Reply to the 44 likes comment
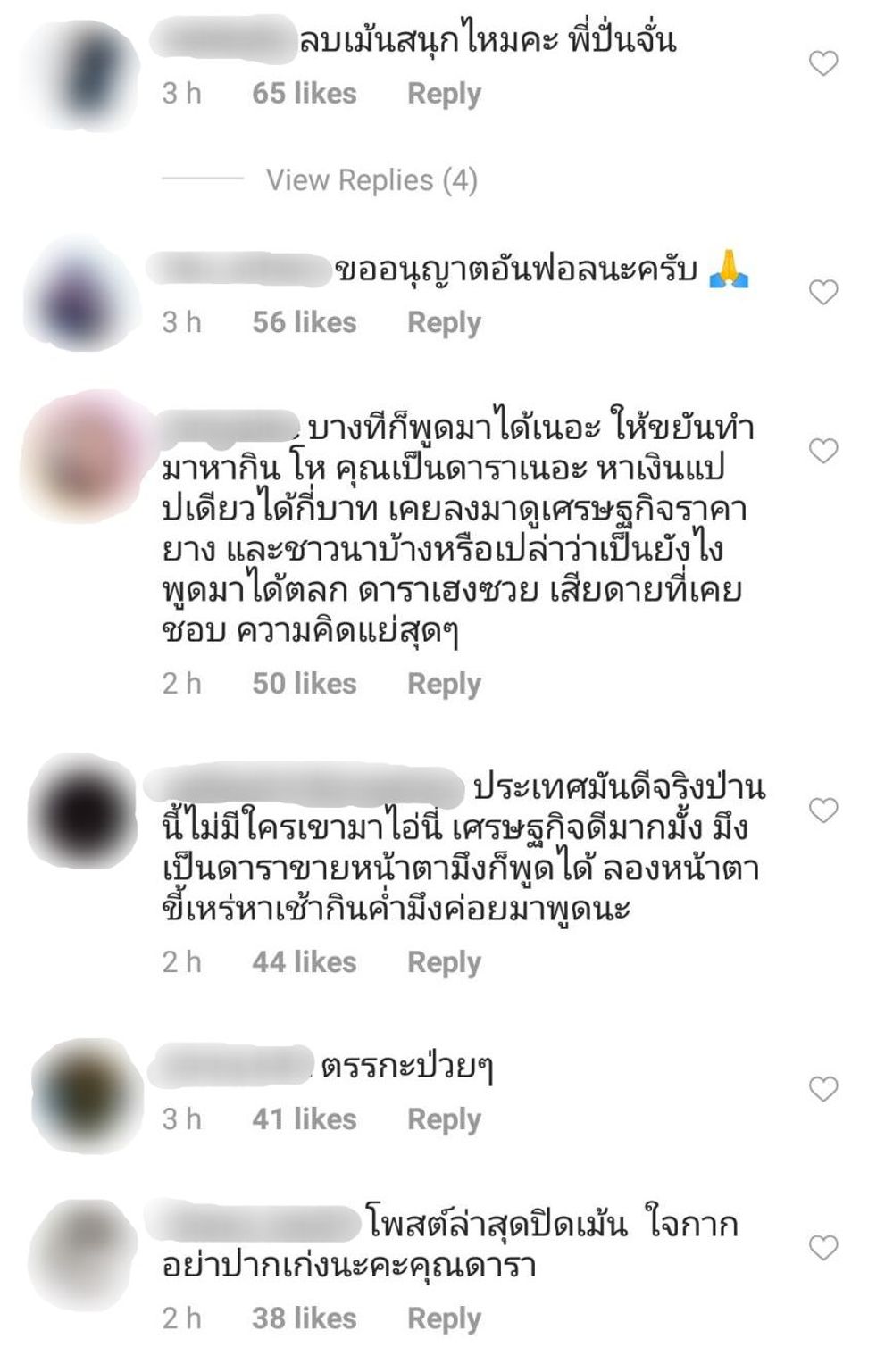 444,962
